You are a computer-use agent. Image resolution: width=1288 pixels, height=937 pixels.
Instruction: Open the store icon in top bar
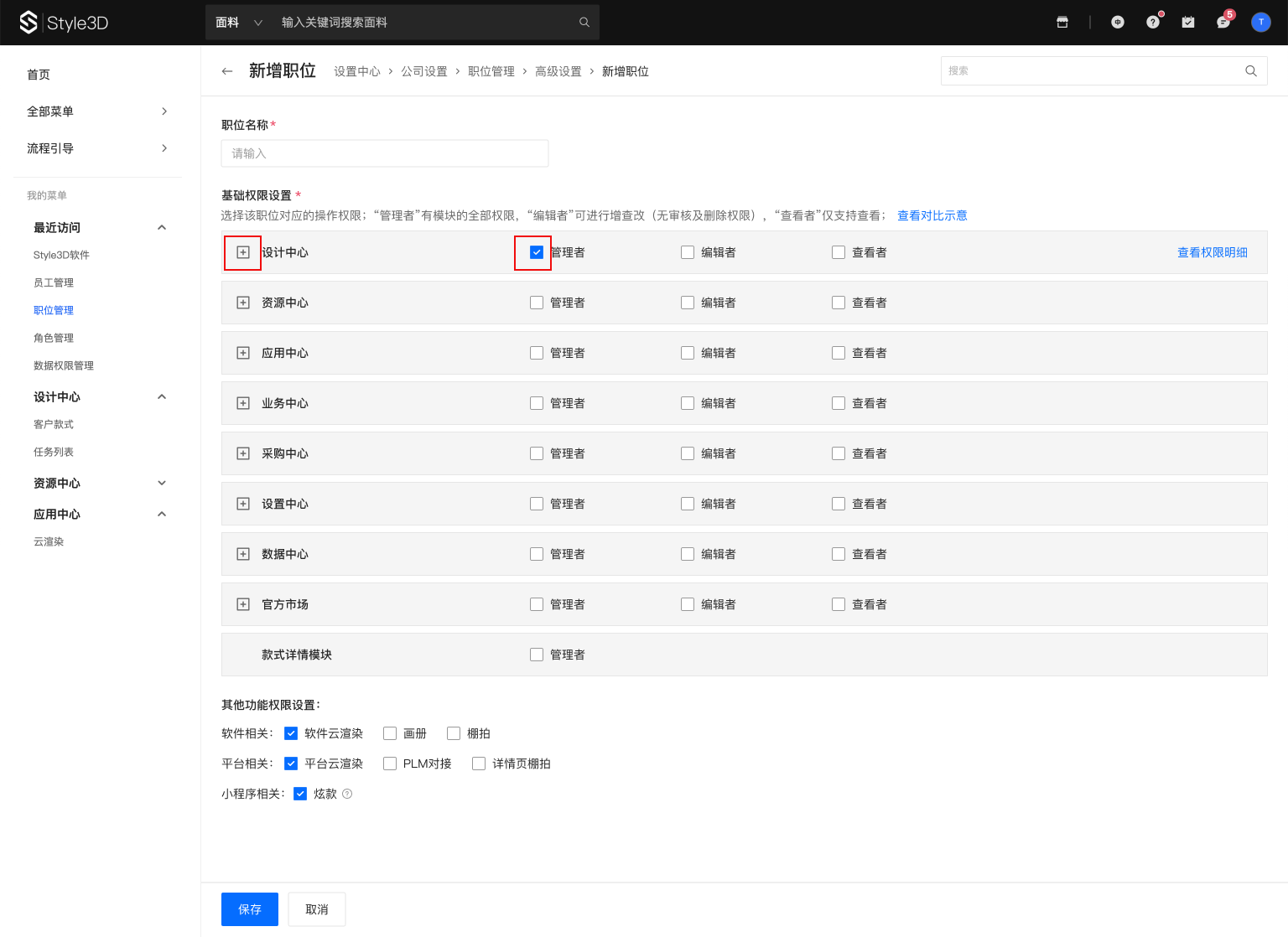1062,23
